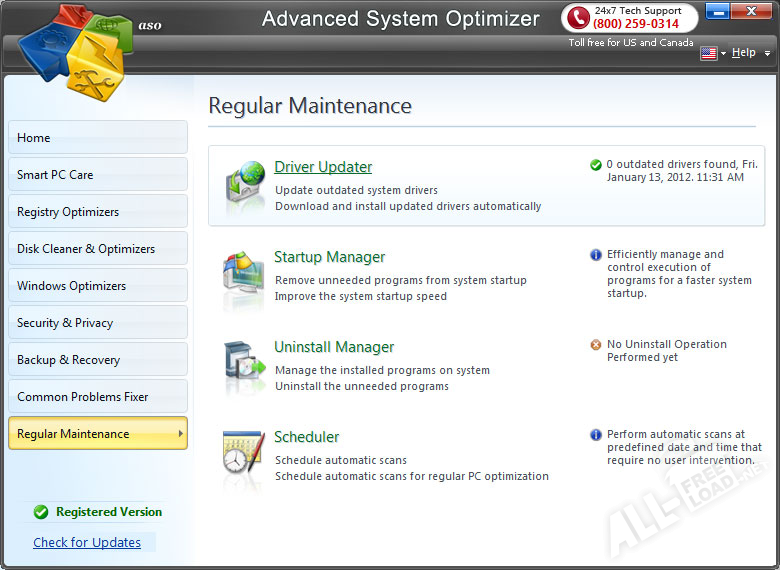Click the Uninstall Manager box icon
The image size is (780, 570).
pyautogui.click(x=243, y=366)
